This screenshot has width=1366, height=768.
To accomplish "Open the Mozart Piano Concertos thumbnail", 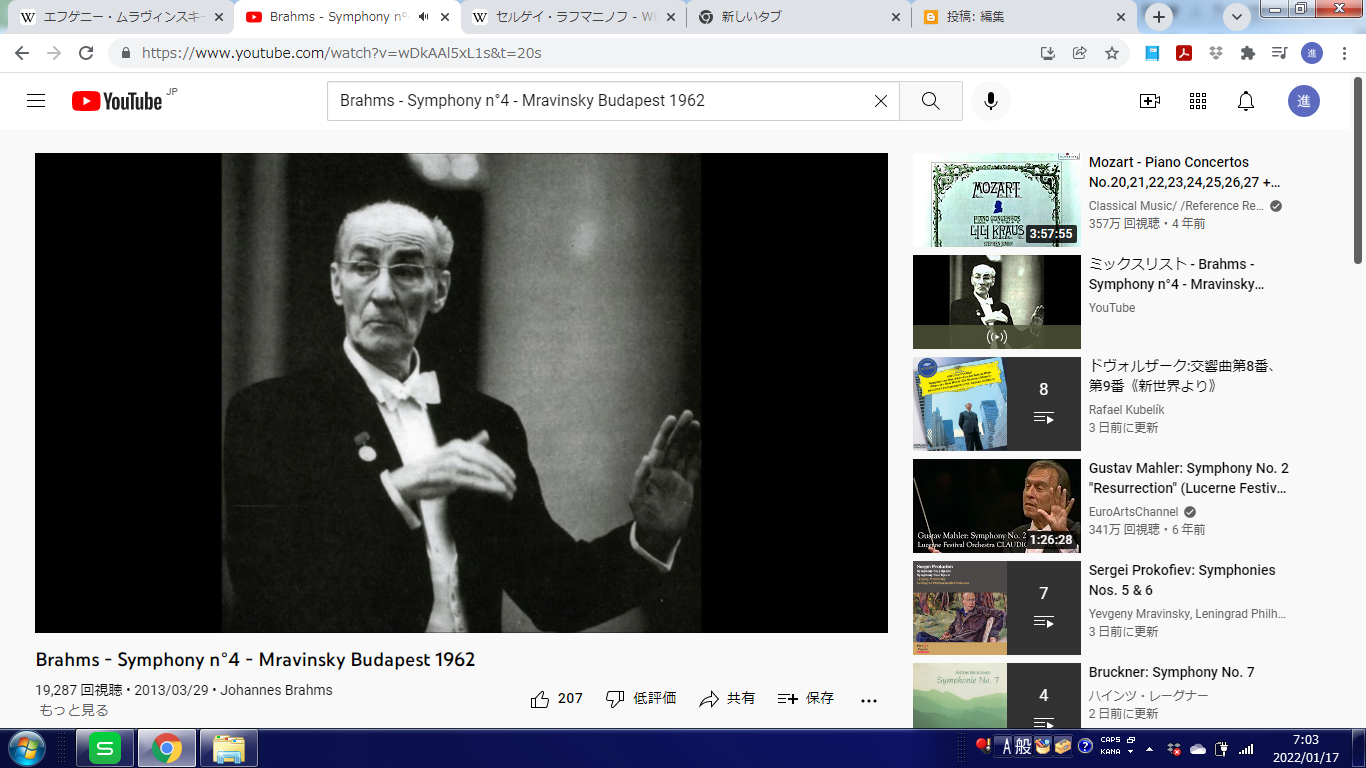I will coord(997,200).
